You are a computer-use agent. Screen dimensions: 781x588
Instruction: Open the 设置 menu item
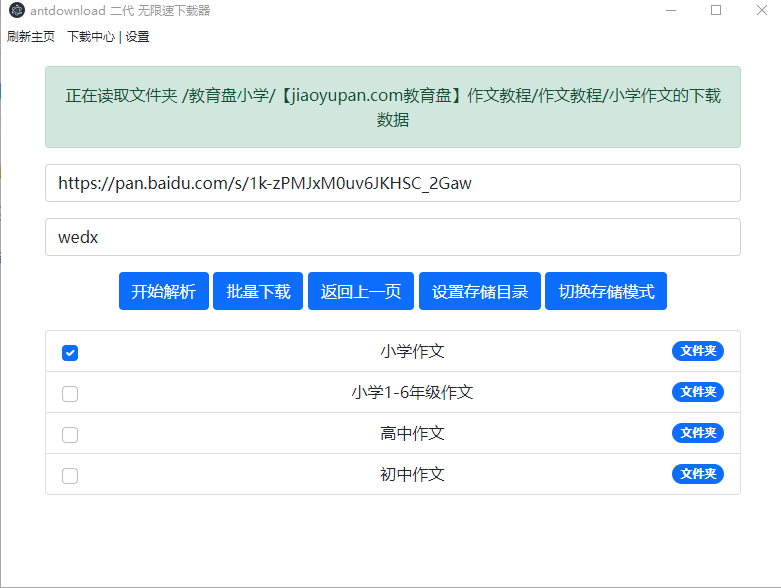137,36
